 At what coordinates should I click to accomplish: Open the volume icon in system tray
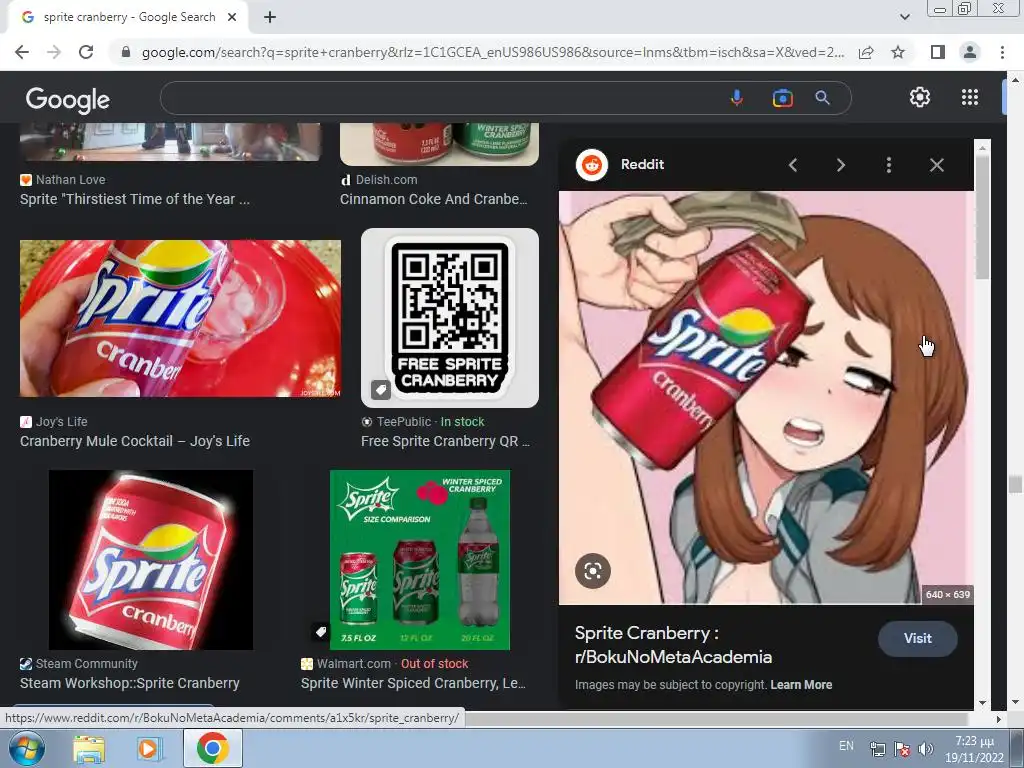point(925,749)
